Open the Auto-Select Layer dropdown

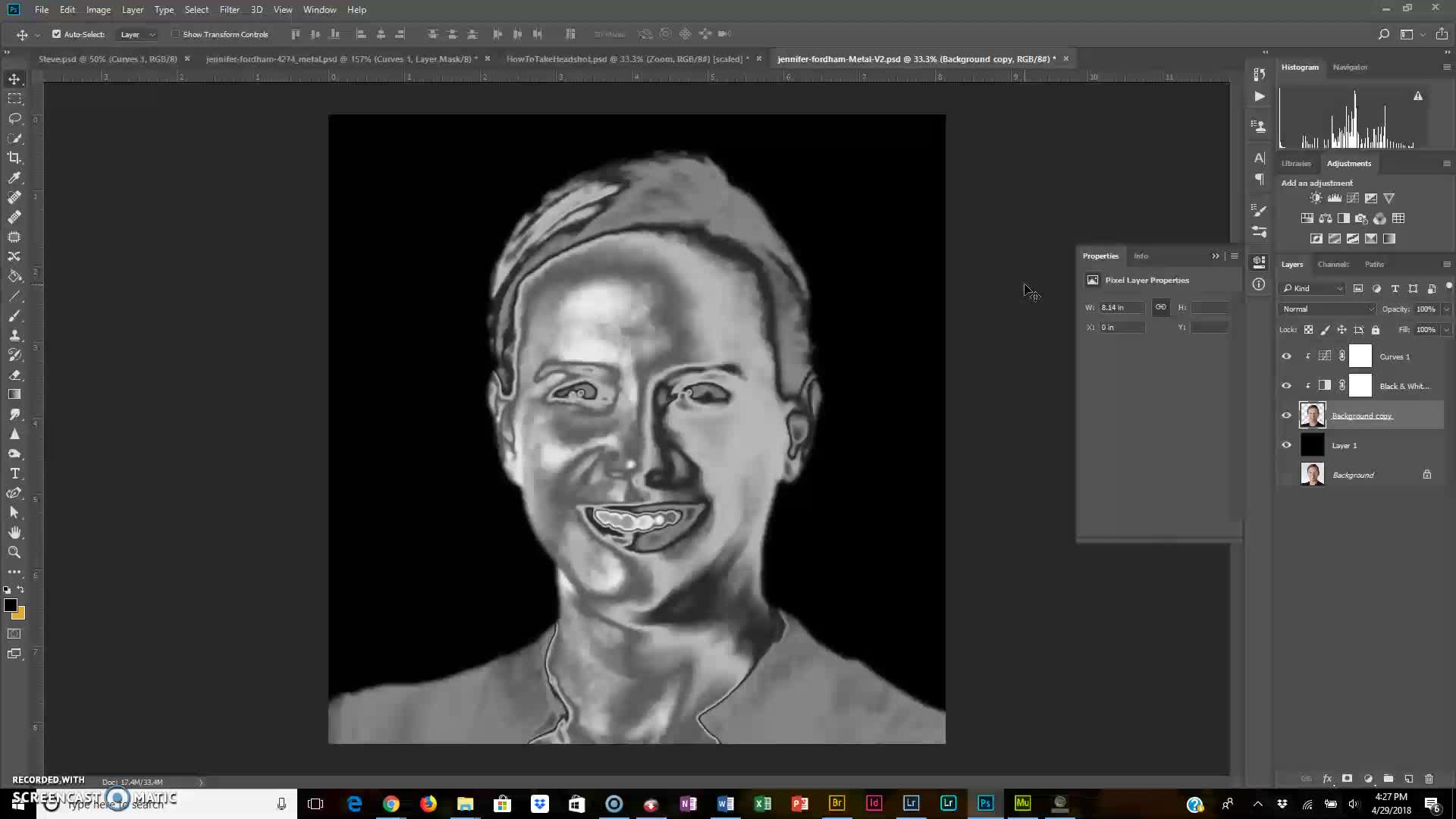coord(137,34)
